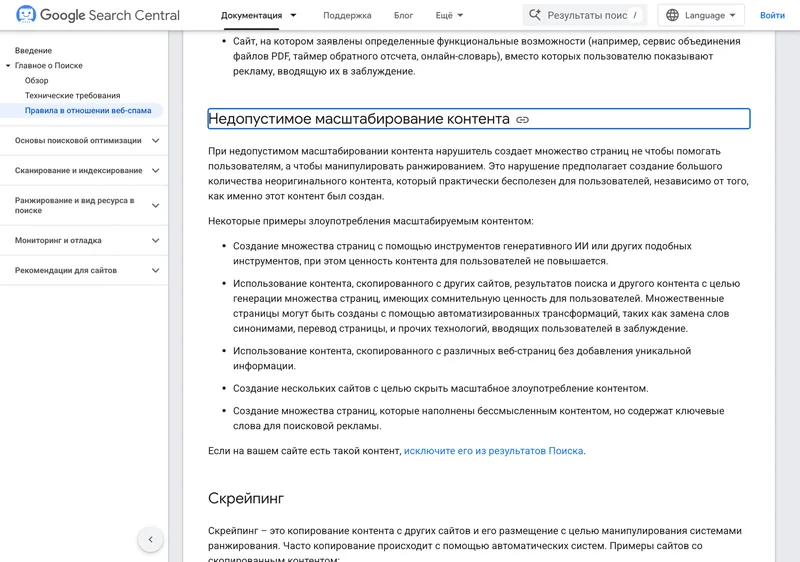Expand Ранжирование и вид ресурса chevron
The width and height of the screenshot is (800, 562).
click(x=156, y=205)
